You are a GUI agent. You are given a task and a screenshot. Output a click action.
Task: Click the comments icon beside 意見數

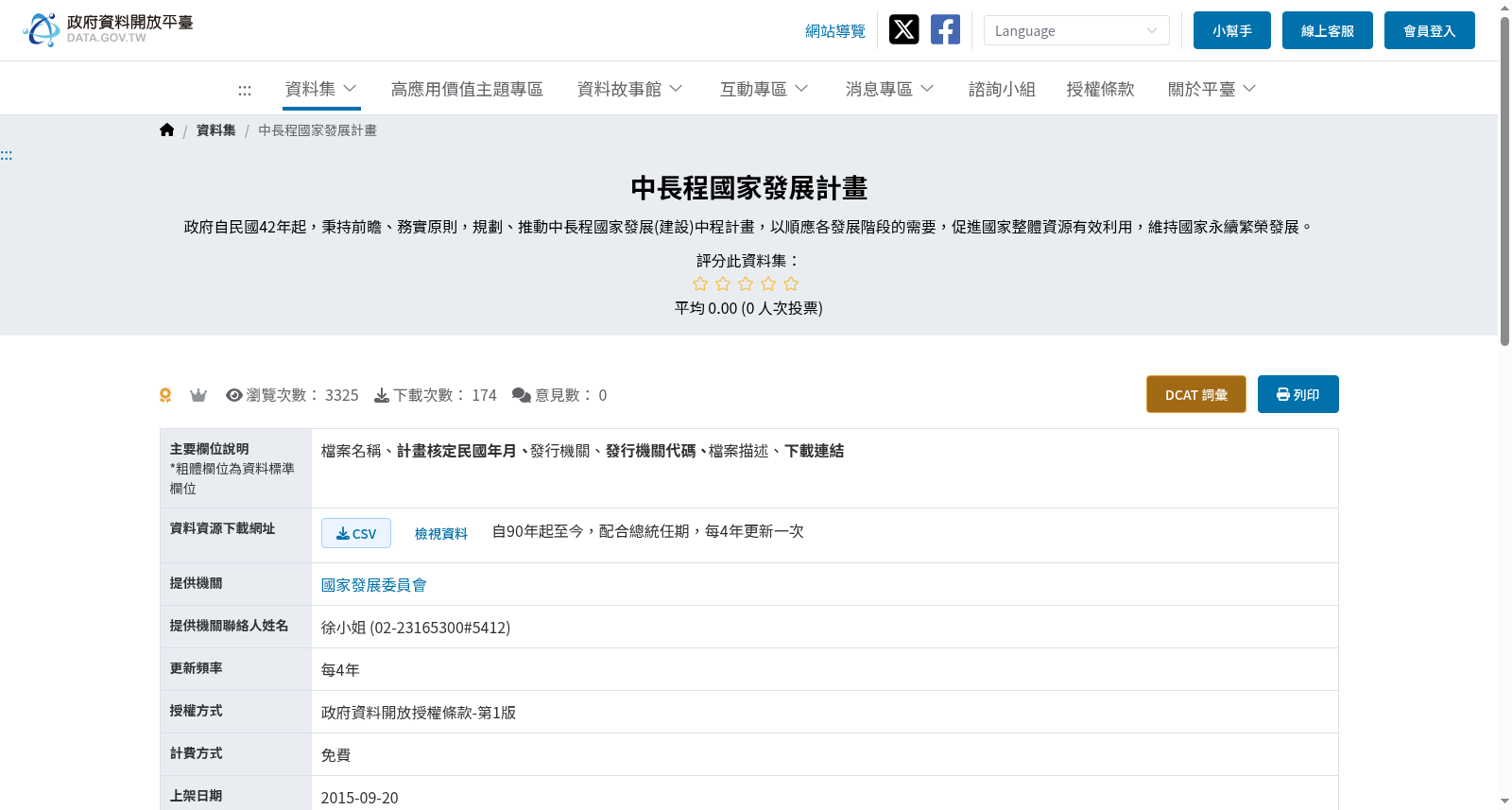(522, 395)
